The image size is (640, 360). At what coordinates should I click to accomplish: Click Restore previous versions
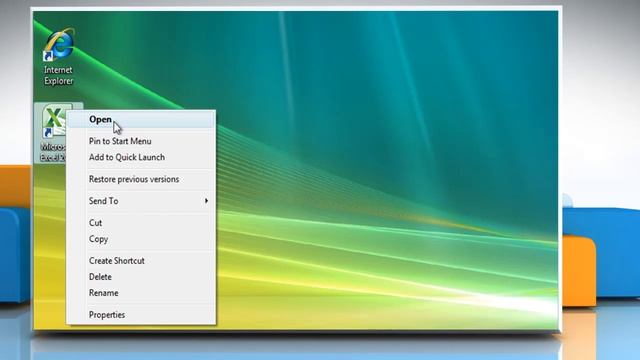click(141, 179)
